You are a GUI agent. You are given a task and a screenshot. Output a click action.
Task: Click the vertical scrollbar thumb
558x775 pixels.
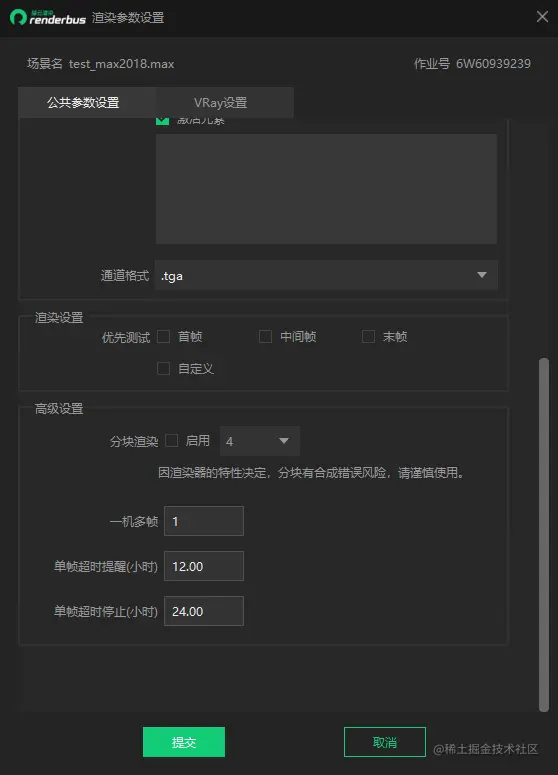point(544,535)
